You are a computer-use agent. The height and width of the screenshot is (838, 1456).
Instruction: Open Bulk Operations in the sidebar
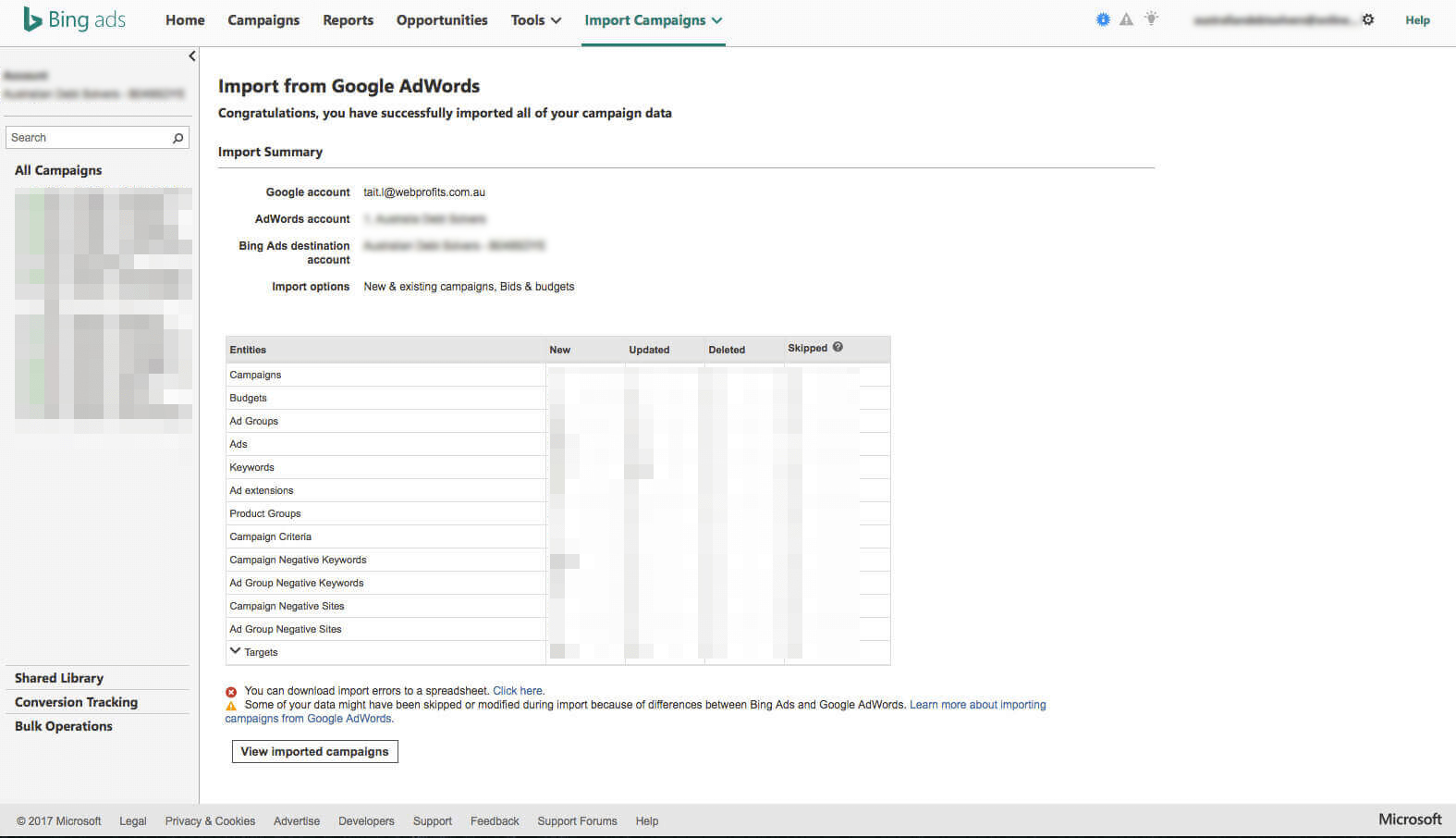pos(64,726)
